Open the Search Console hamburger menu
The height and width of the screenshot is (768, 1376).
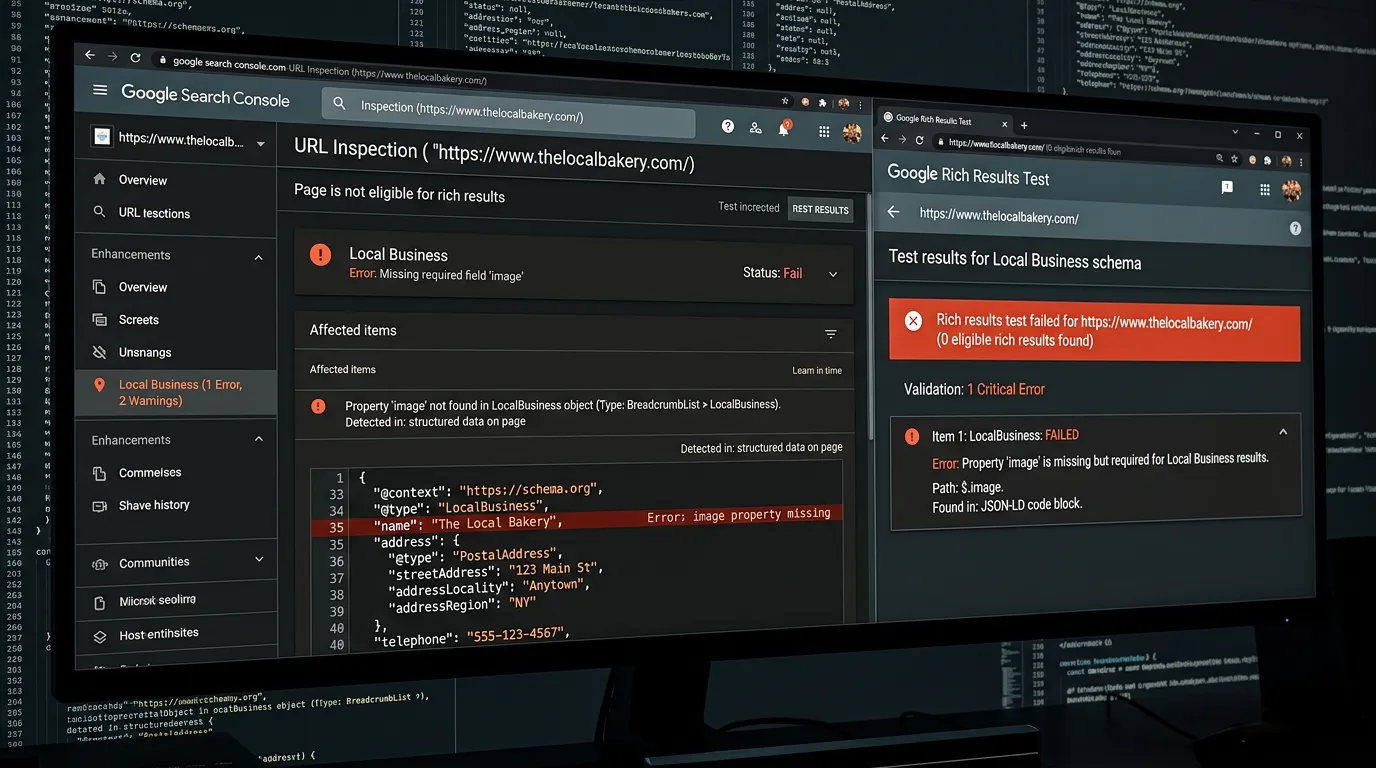coord(100,90)
